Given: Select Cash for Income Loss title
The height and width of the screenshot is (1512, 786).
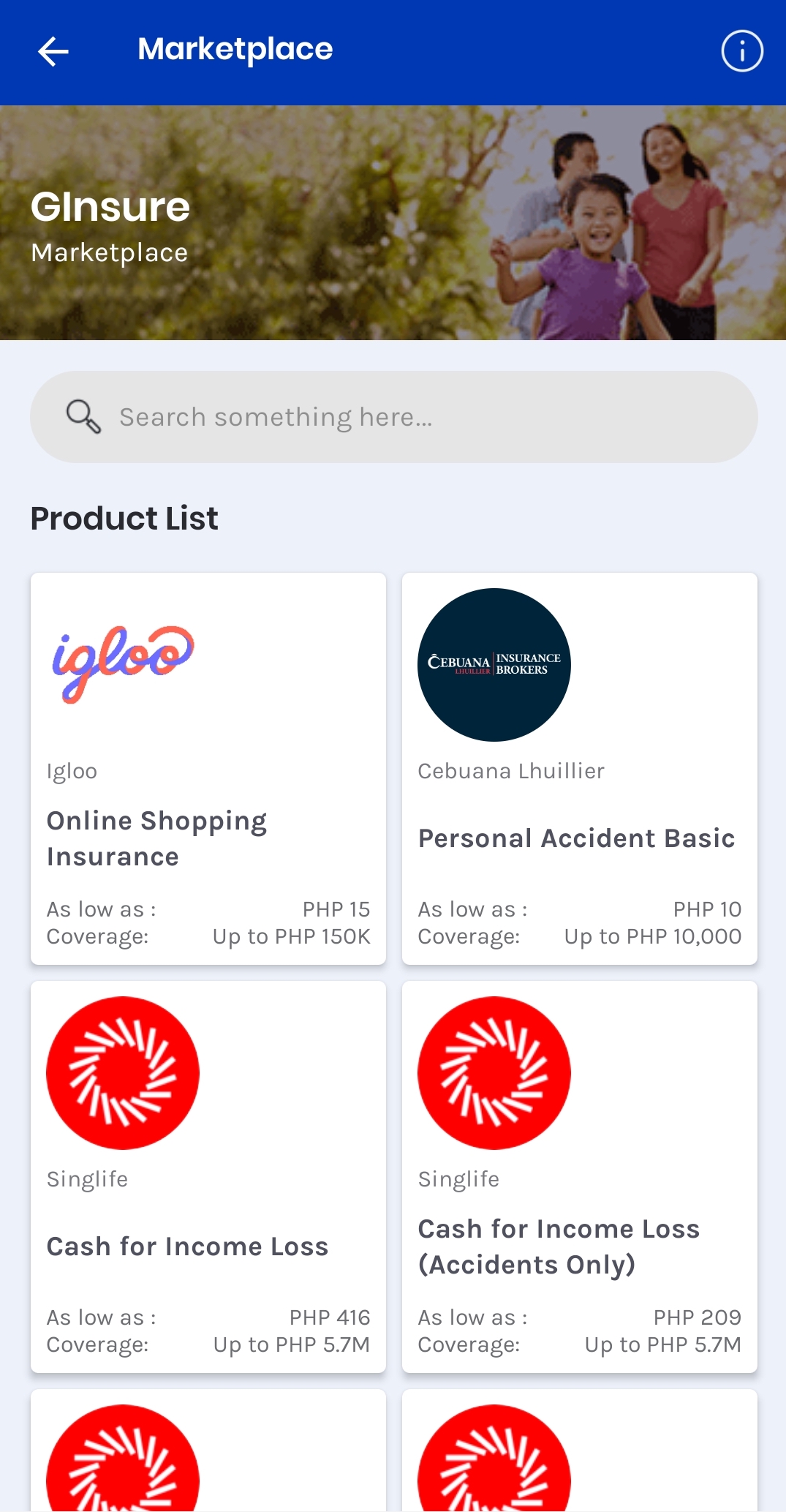Looking at the screenshot, I should 188,1246.
